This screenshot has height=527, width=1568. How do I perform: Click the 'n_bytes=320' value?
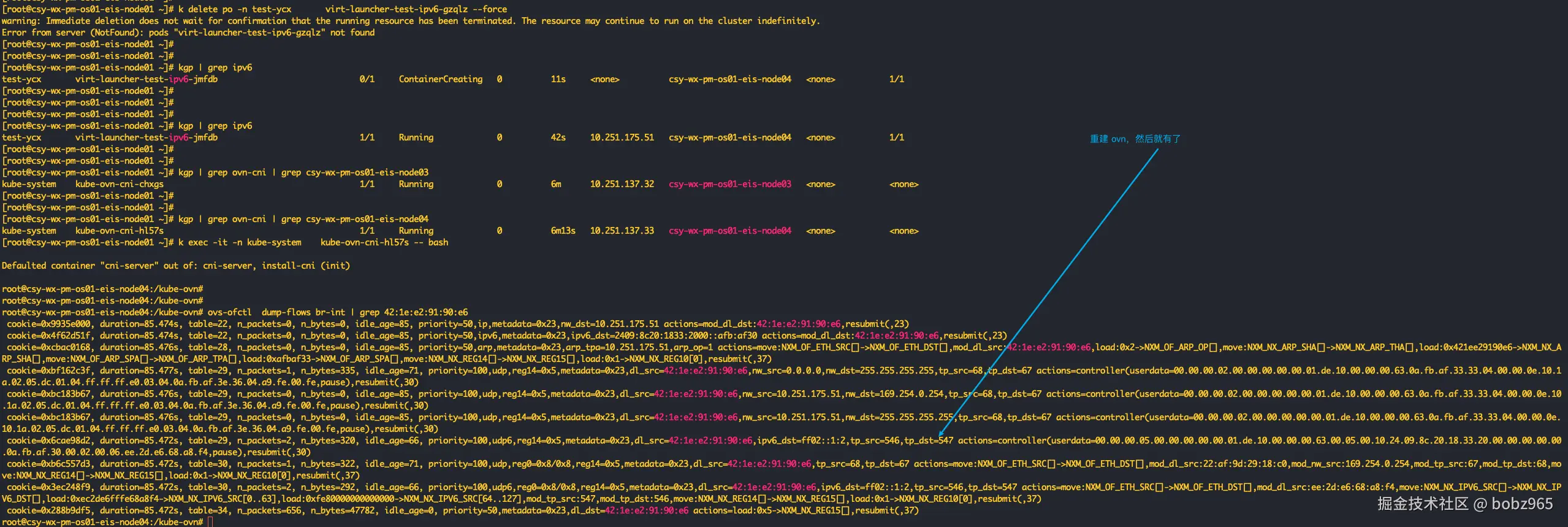328,440
